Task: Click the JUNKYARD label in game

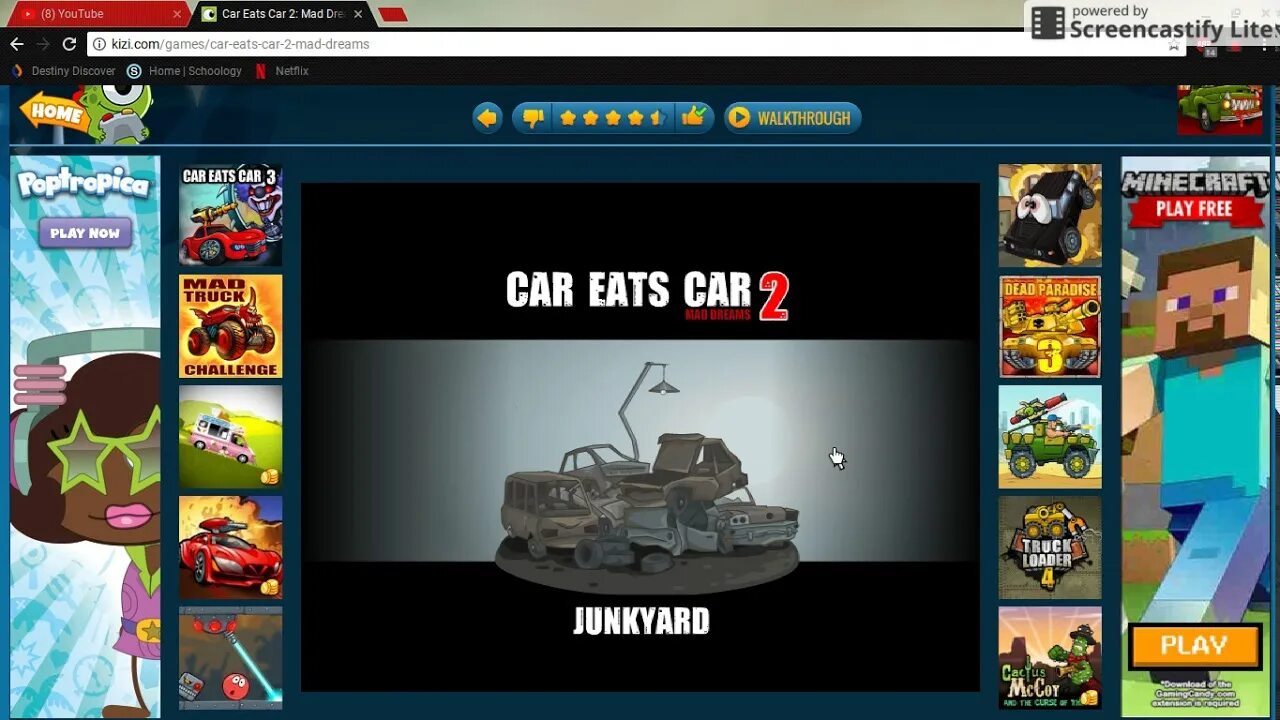Action: coord(641,621)
